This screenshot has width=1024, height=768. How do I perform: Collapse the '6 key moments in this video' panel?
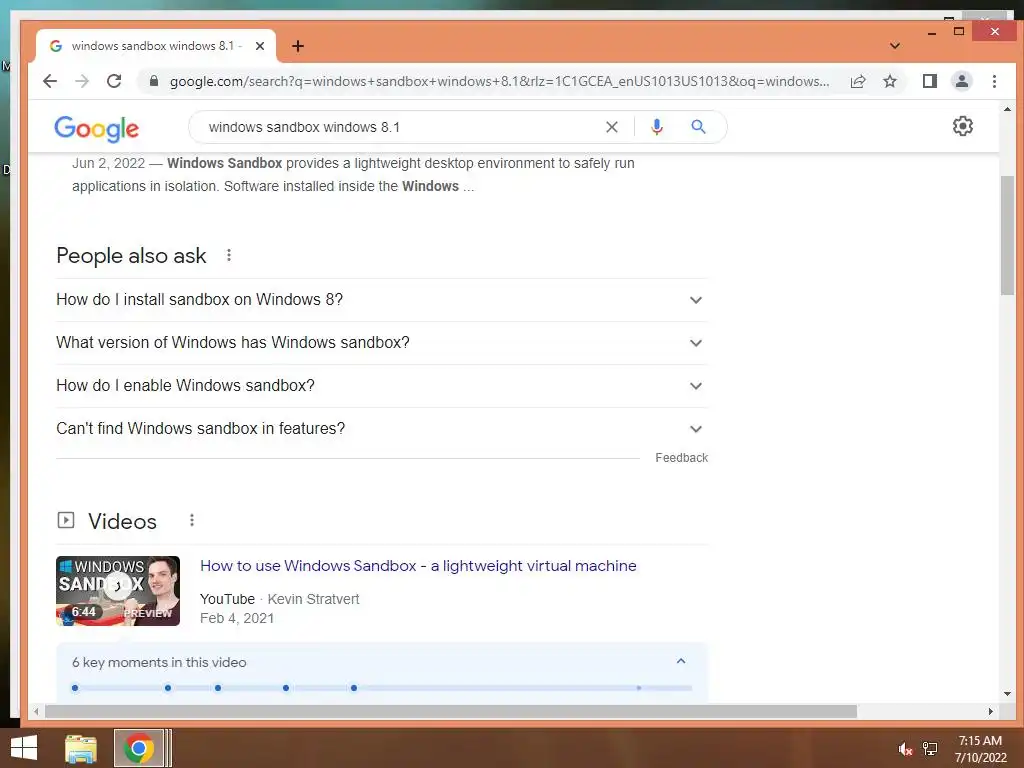[x=681, y=662]
